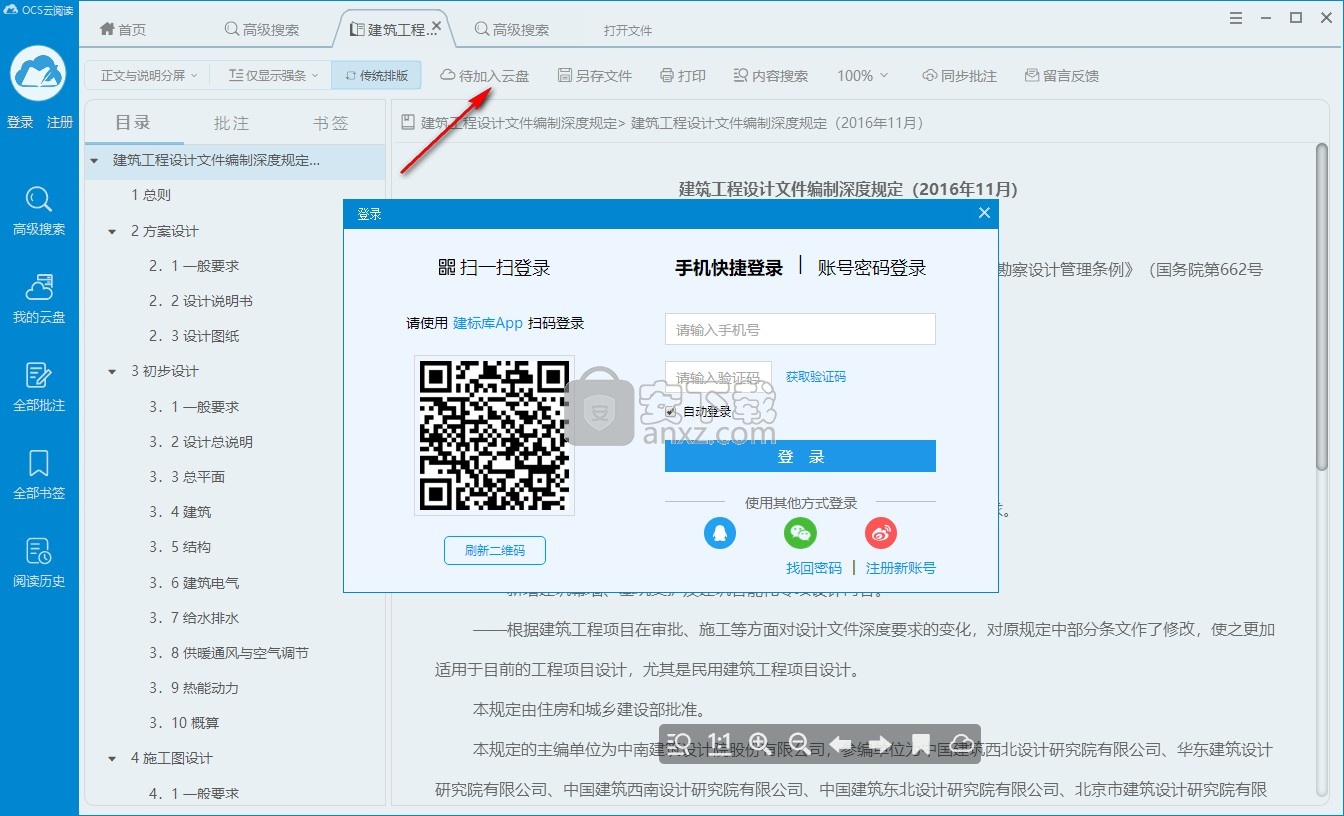Close the 登录 dialog
Screen dimensions: 1344x816
(984, 213)
